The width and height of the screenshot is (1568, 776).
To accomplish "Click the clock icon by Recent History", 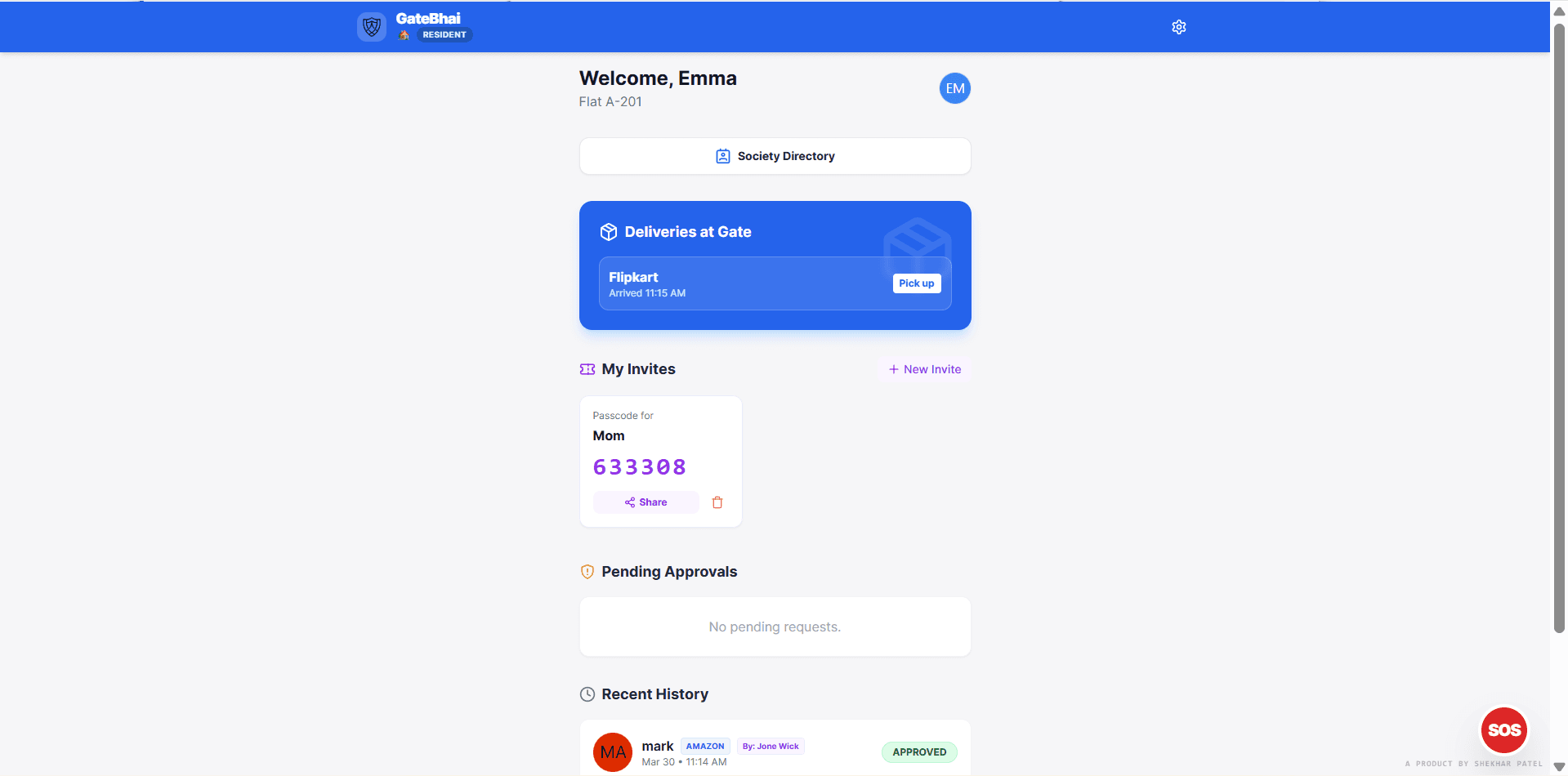I will (x=587, y=694).
